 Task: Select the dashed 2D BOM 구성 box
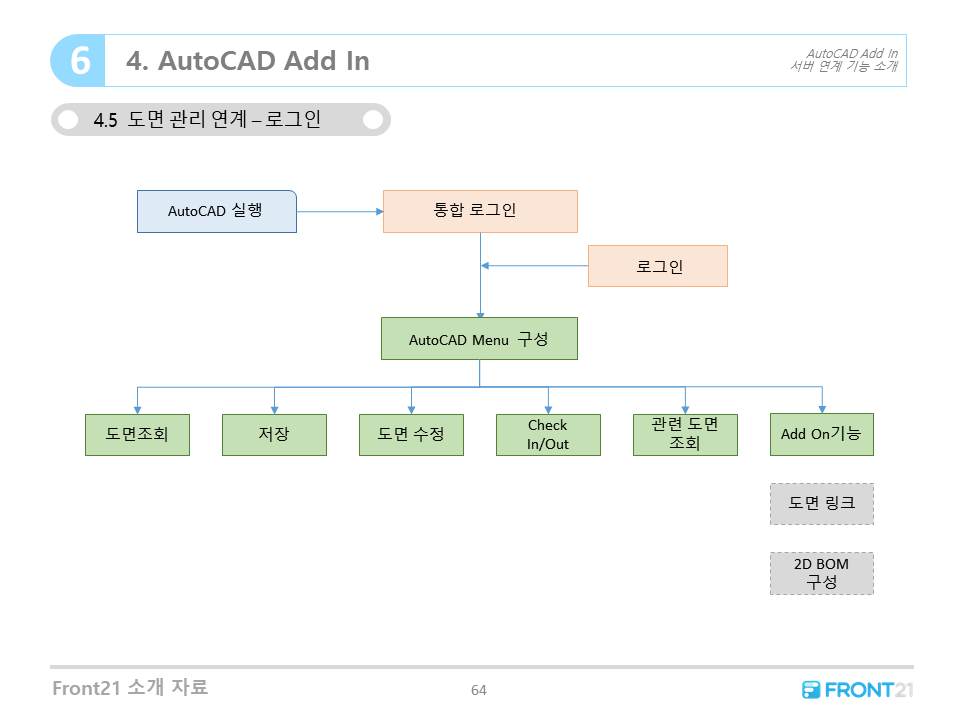[x=821, y=573]
